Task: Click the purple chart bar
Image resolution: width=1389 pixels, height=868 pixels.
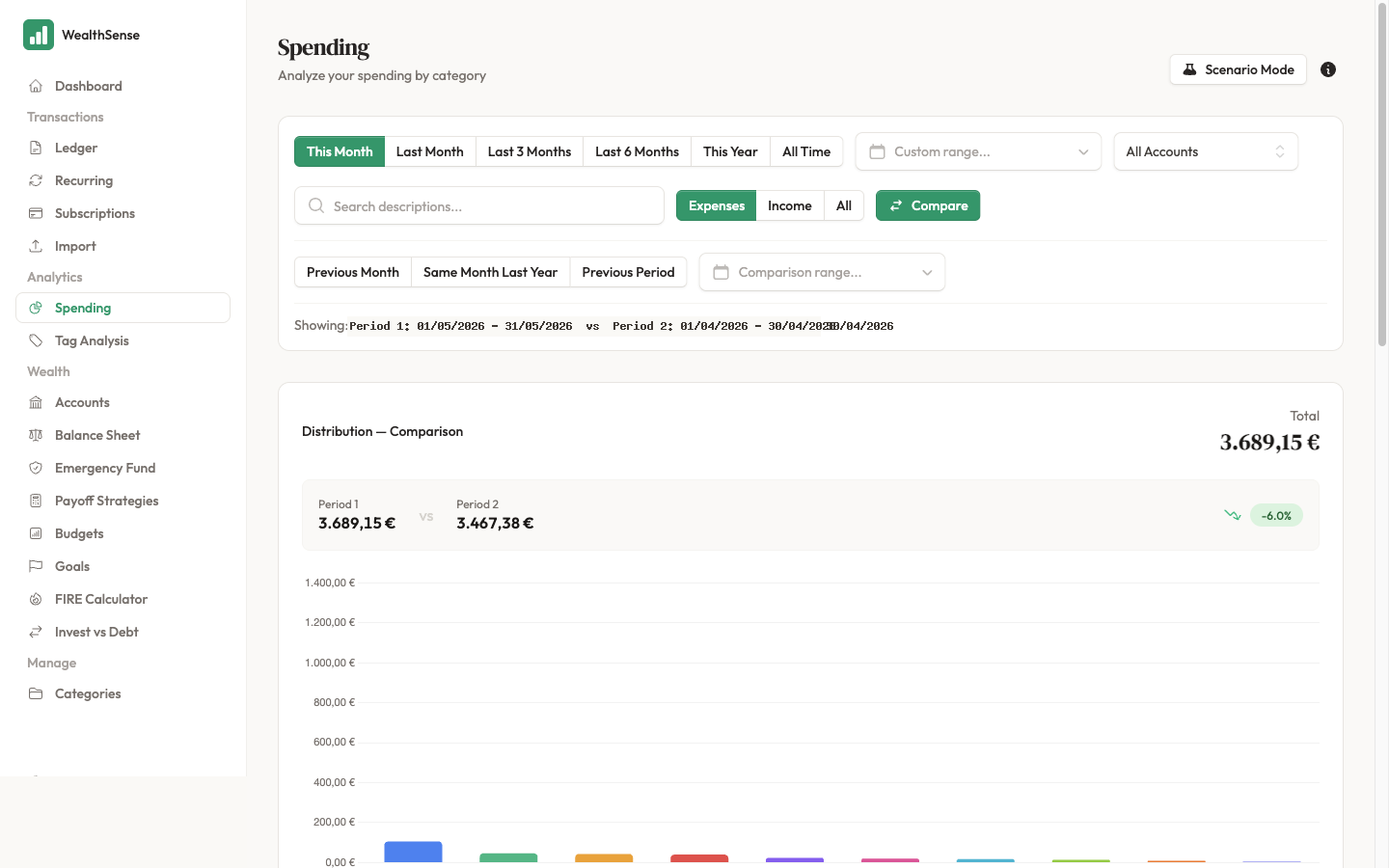Action: pos(795,859)
